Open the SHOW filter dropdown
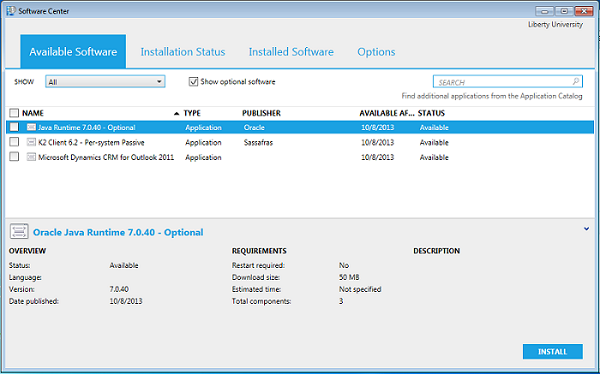The image size is (600, 374). click(105, 82)
